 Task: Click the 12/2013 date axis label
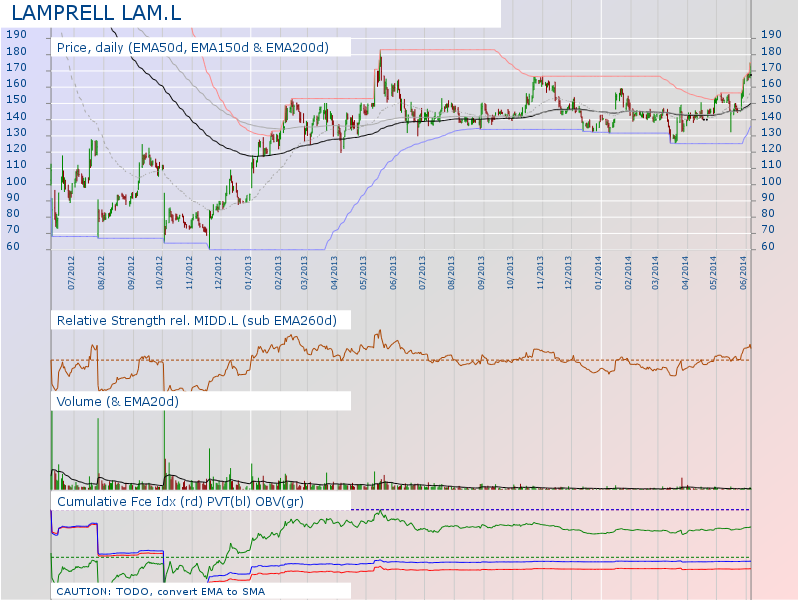click(x=568, y=273)
